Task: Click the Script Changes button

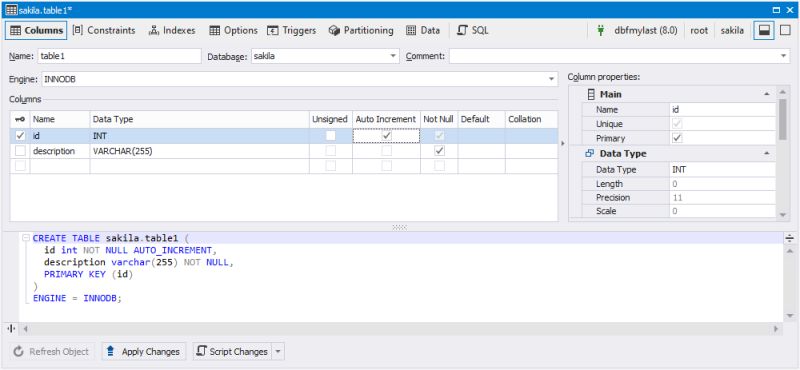Action: 233,352
